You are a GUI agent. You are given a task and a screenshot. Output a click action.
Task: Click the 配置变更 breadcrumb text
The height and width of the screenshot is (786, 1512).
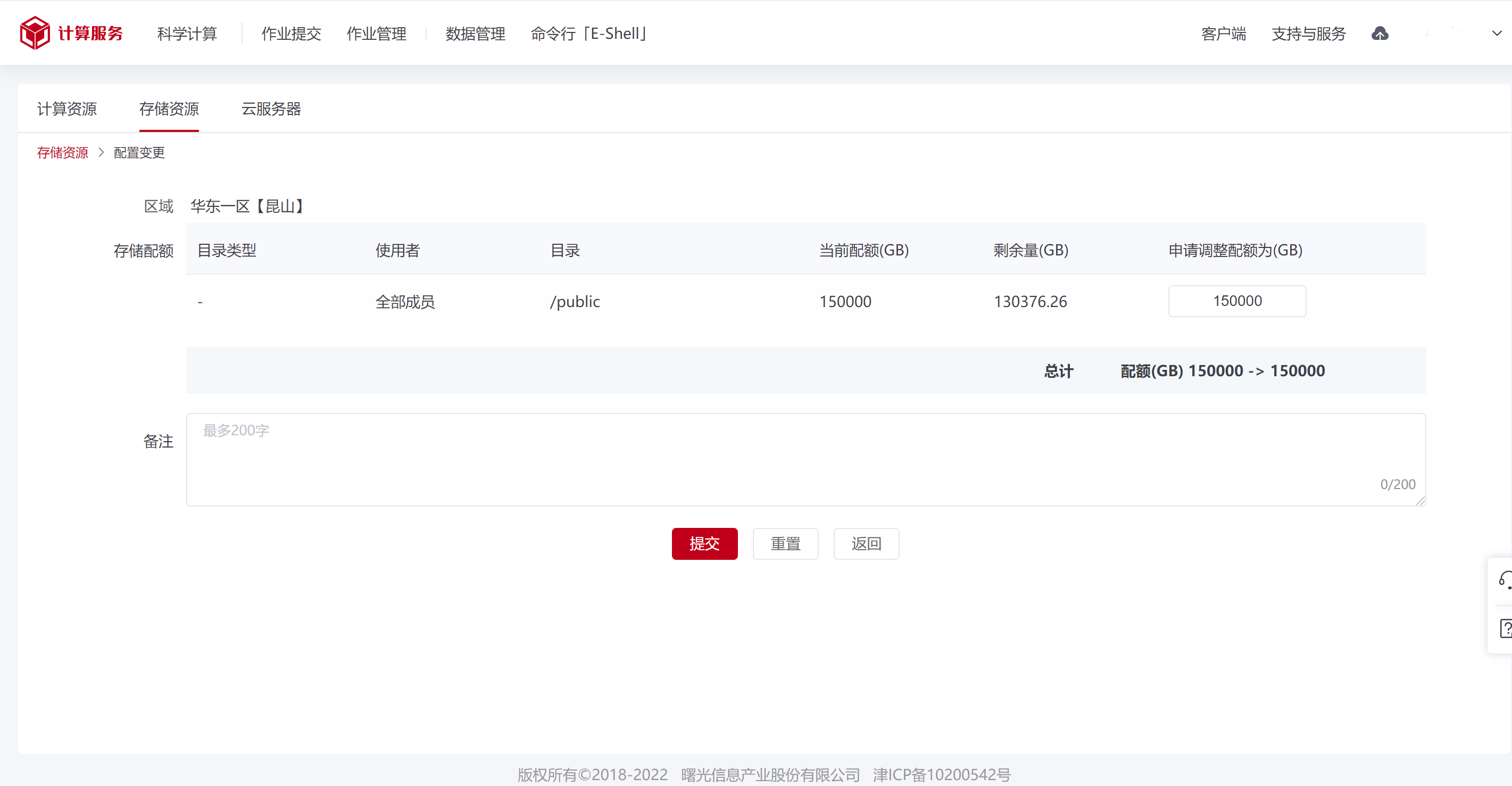tap(139, 153)
